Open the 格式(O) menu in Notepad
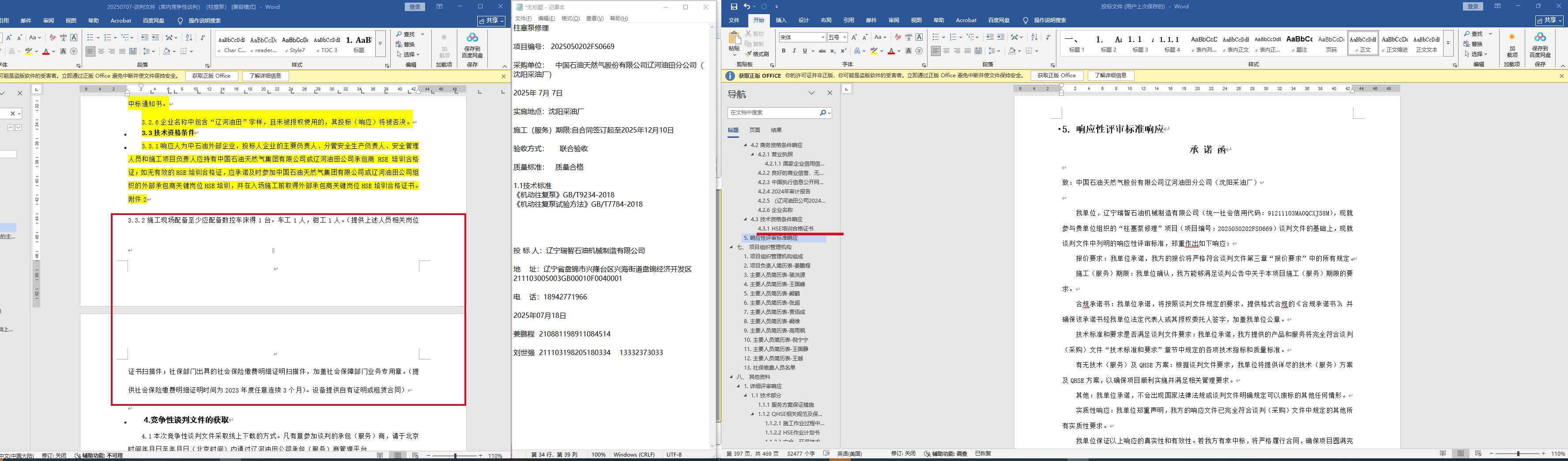Viewport: 1568px width, 461px height. (570, 18)
